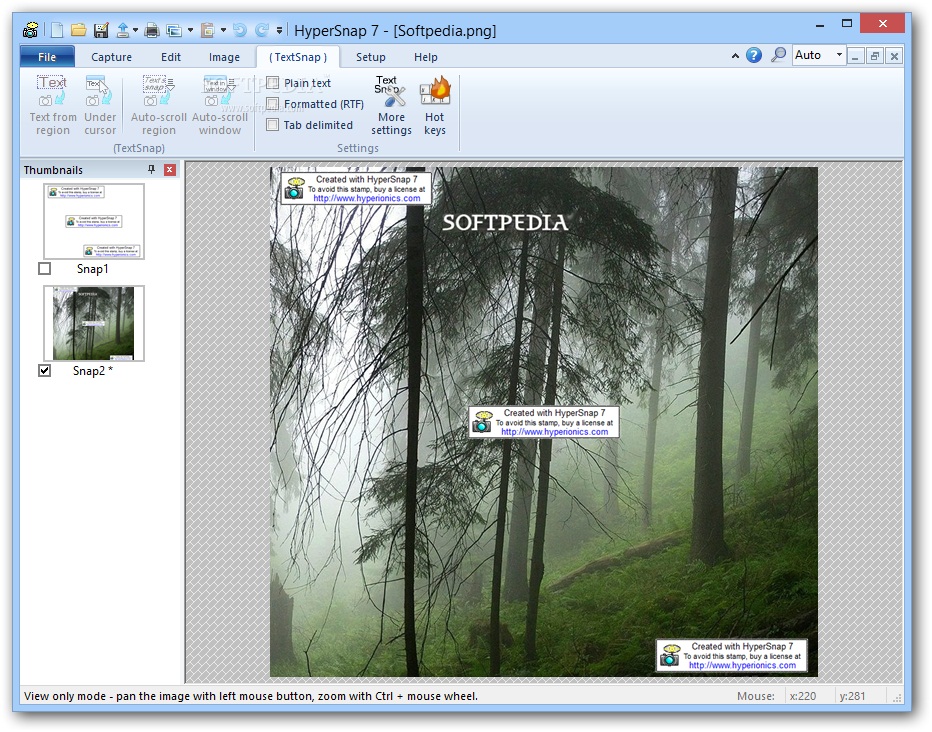This screenshot has height=732, width=932.
Task: Open the Help tab
Action: point(426,57)
